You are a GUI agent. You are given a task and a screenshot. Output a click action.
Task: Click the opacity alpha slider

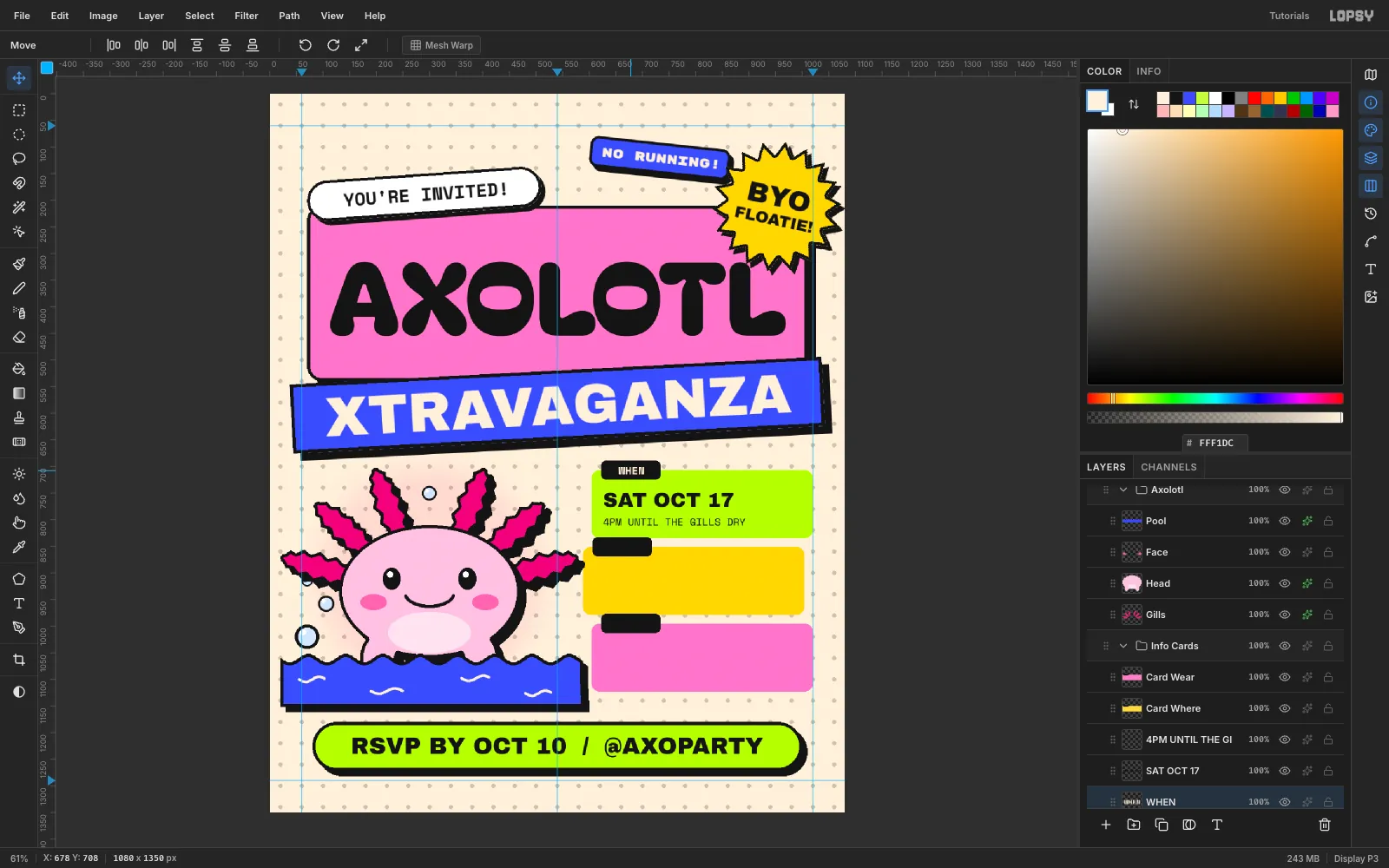point(1215,418)
